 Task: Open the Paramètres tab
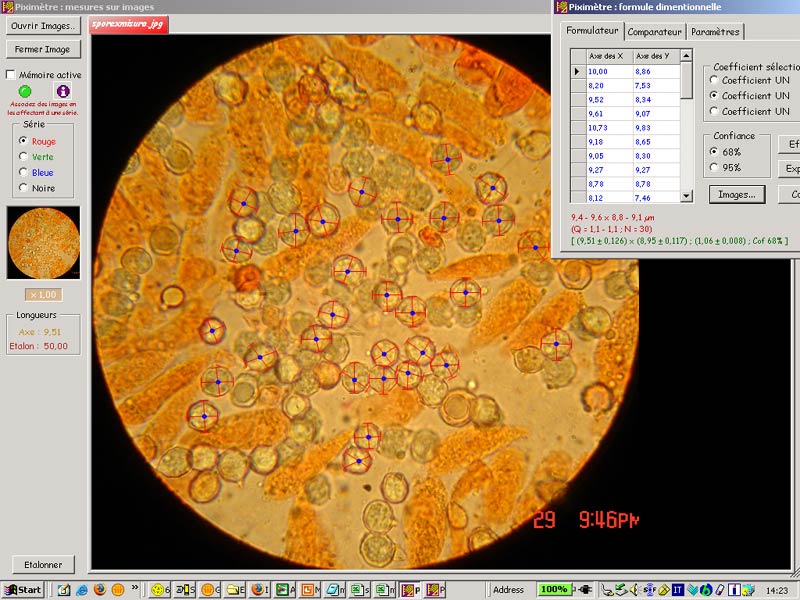pyautogui.click(x=716, y=32)
